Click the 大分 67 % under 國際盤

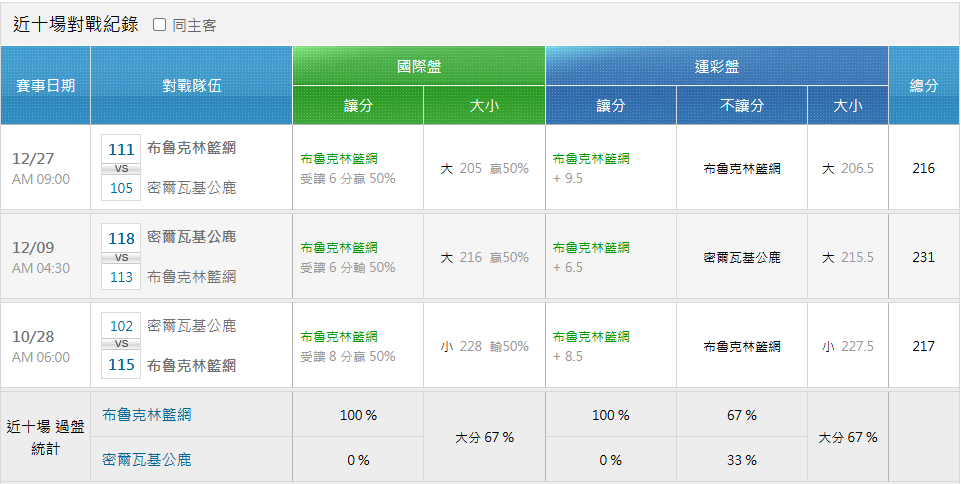pos(484,437)
